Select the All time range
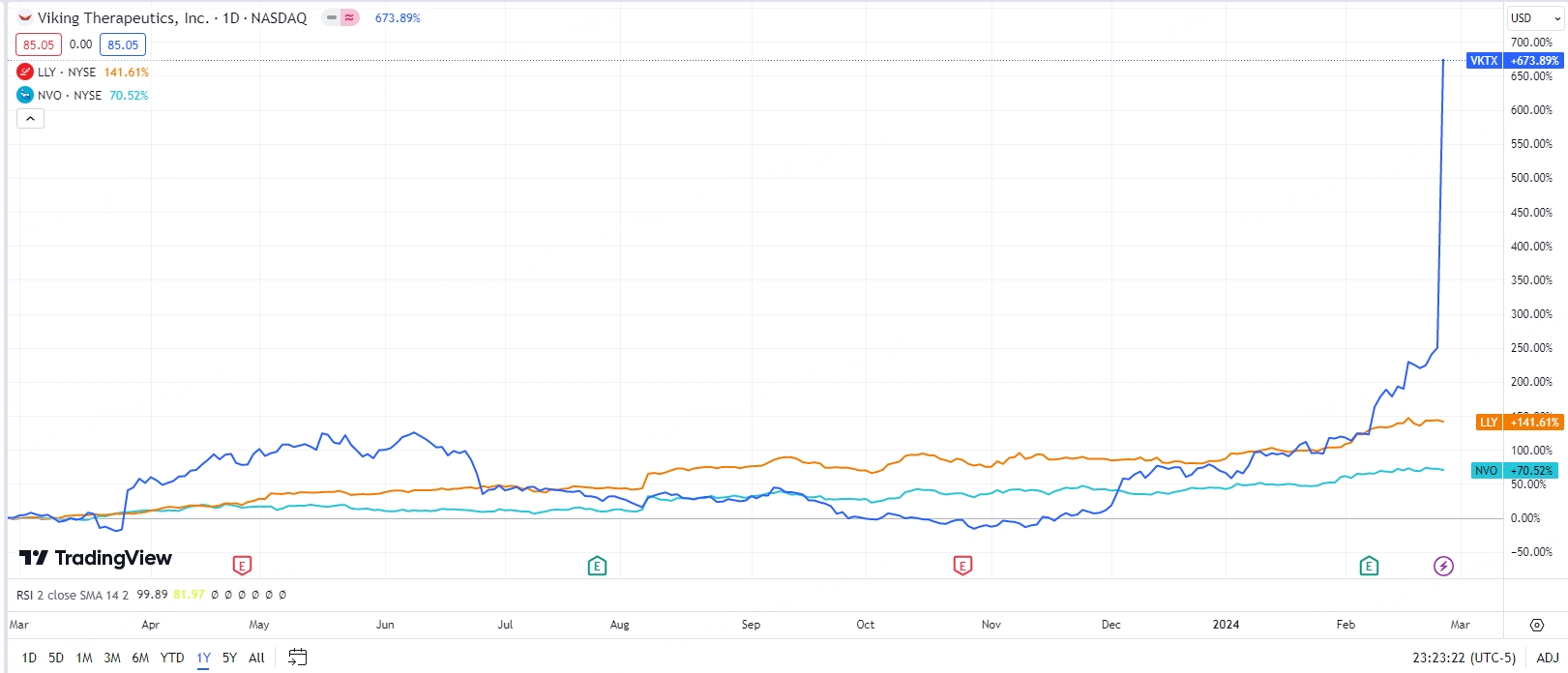Screen dimensions: 1568x673 (256, 658)
